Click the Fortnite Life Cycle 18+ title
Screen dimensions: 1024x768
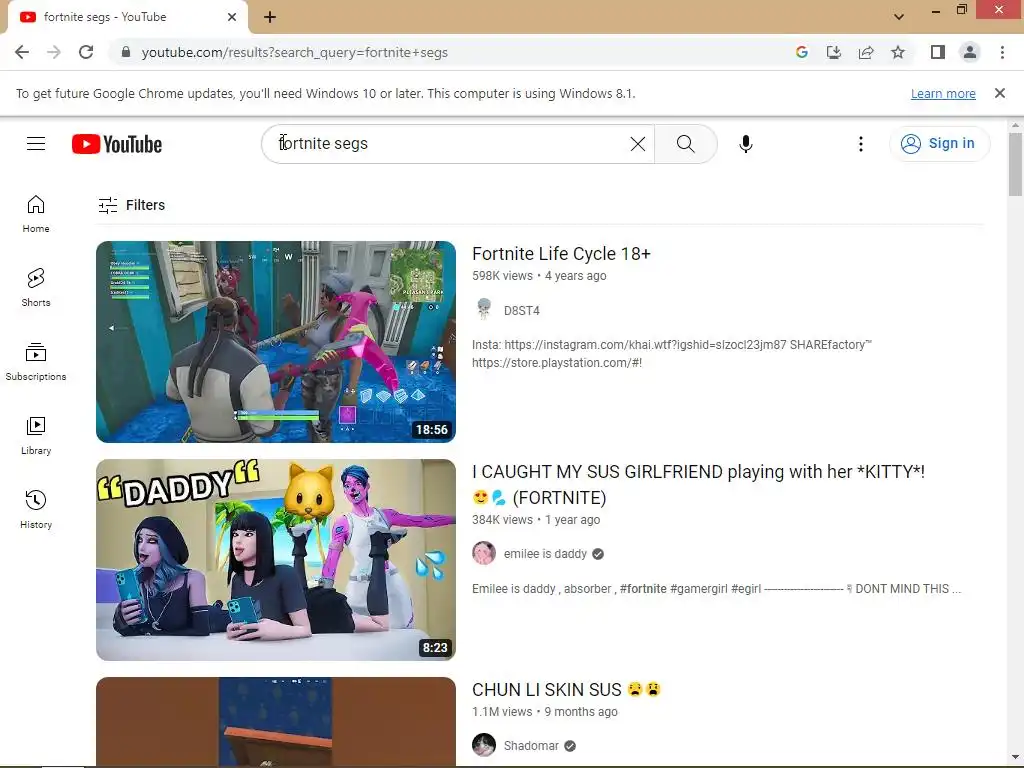561,254
